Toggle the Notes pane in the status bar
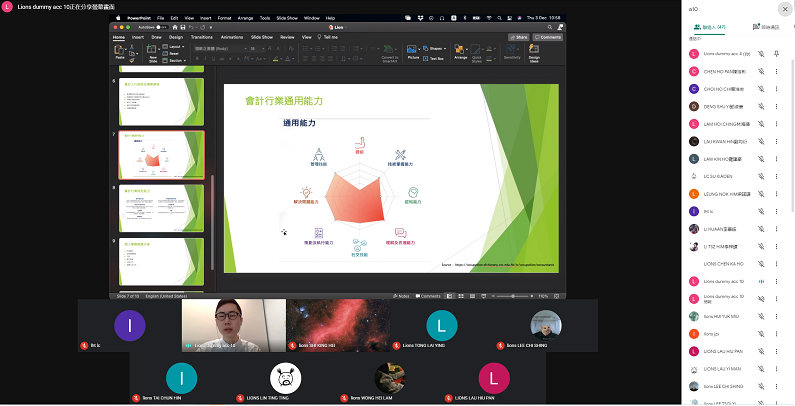This screenshot has height=406, width=795. 398,296
